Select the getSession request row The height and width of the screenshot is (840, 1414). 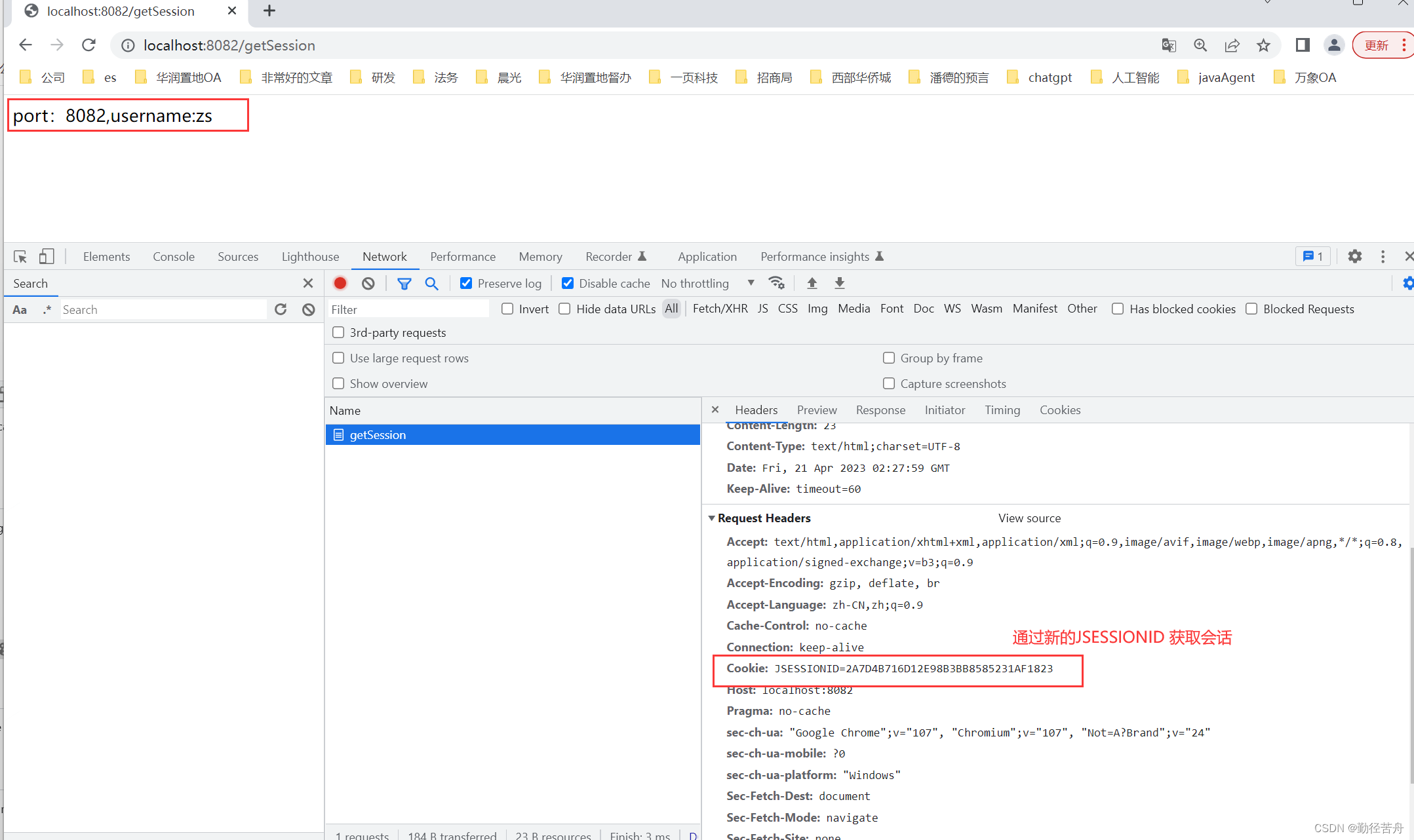pyautogui.click(x=513, y=435)
